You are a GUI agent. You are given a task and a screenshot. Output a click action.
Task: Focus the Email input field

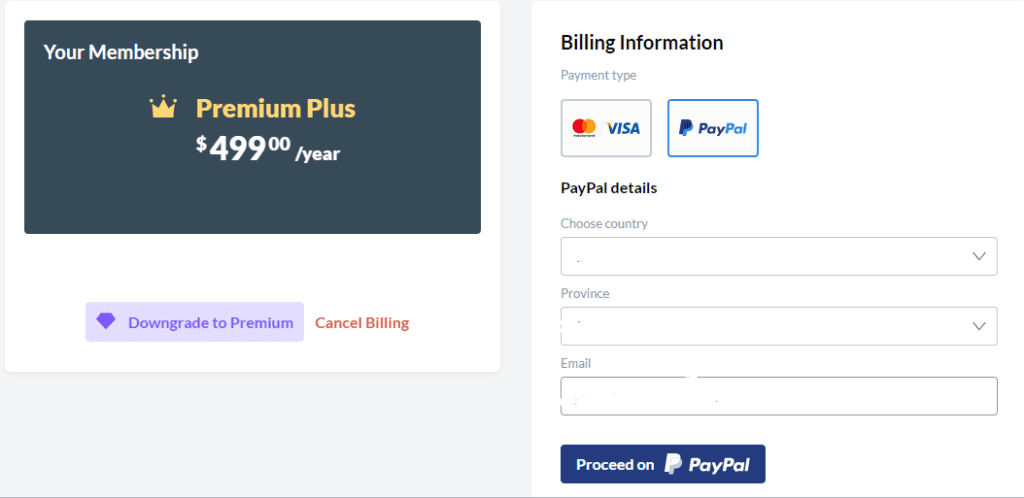click(x=778, y=396)
